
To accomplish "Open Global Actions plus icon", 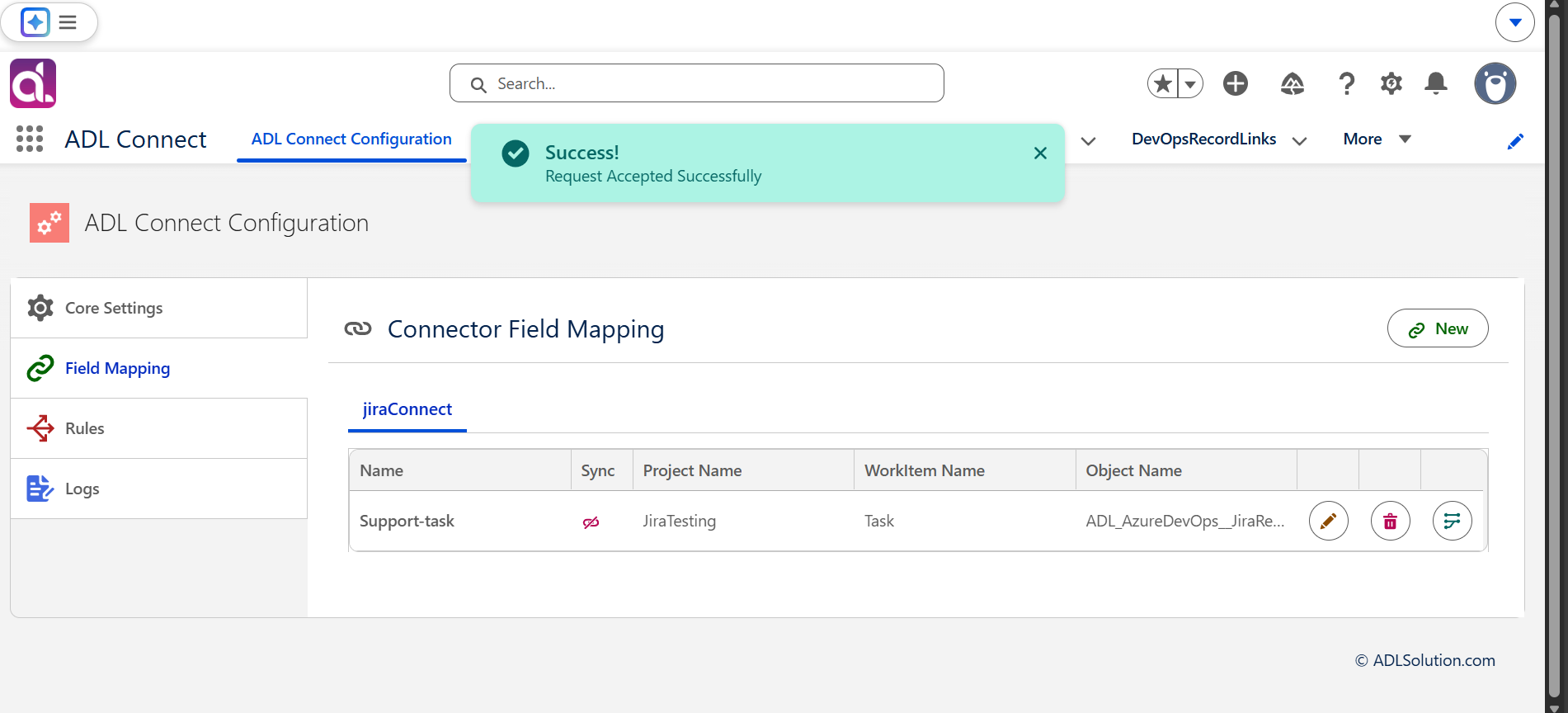I will pyautogui.click(x=1236, y=83).
